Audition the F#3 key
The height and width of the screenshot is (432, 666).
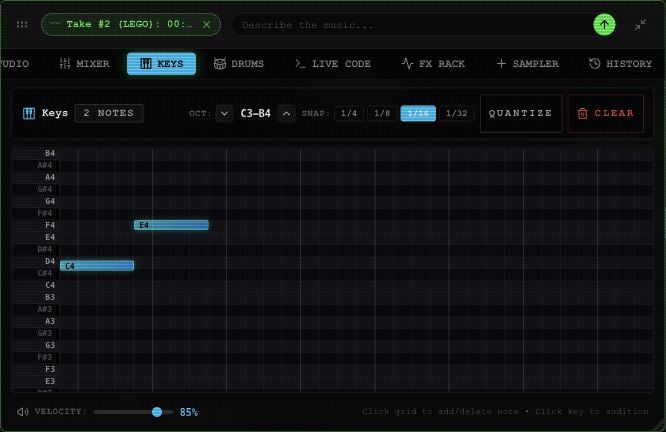point(36,357)
